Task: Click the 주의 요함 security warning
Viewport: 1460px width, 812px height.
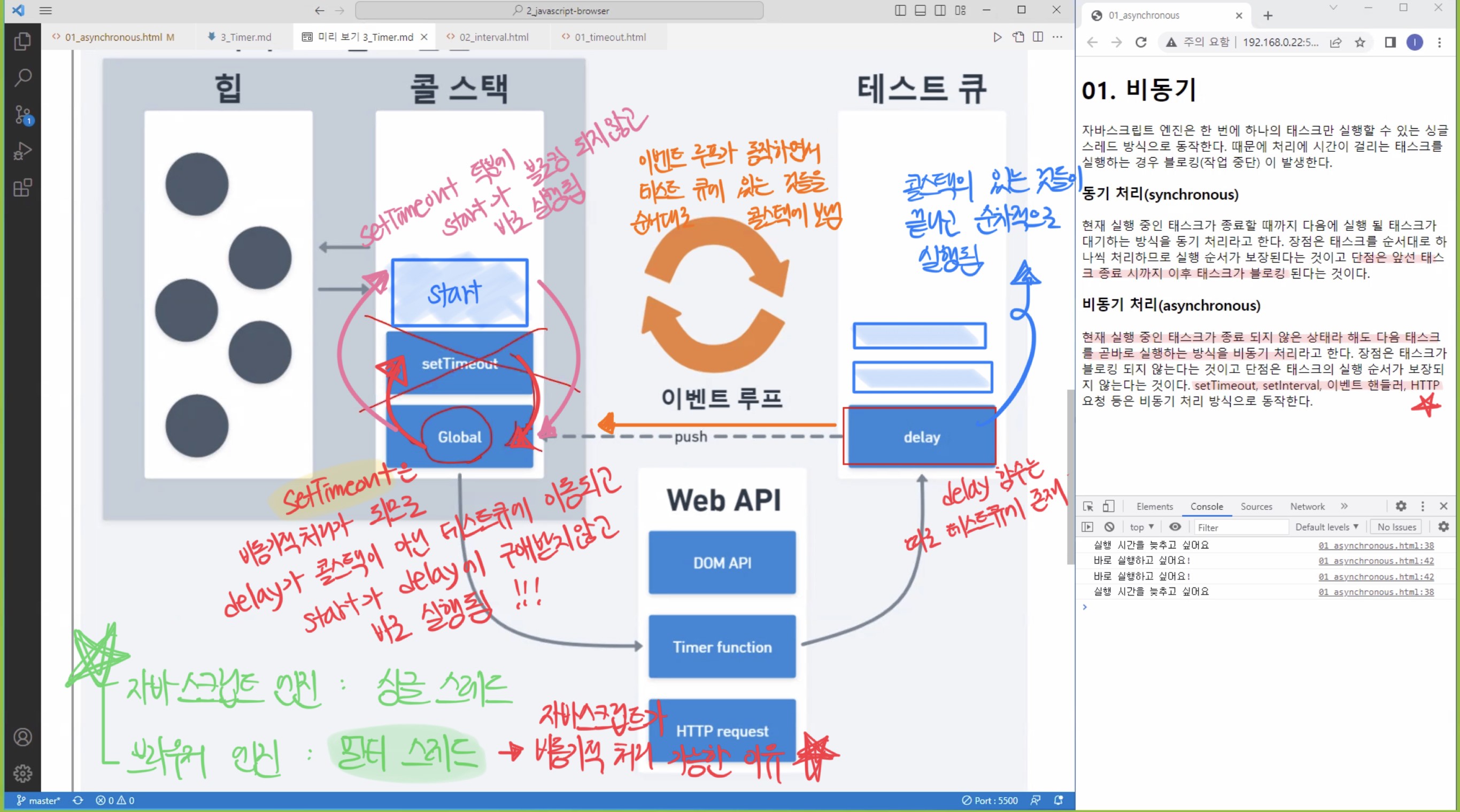Action: (x=1198, y=42)
